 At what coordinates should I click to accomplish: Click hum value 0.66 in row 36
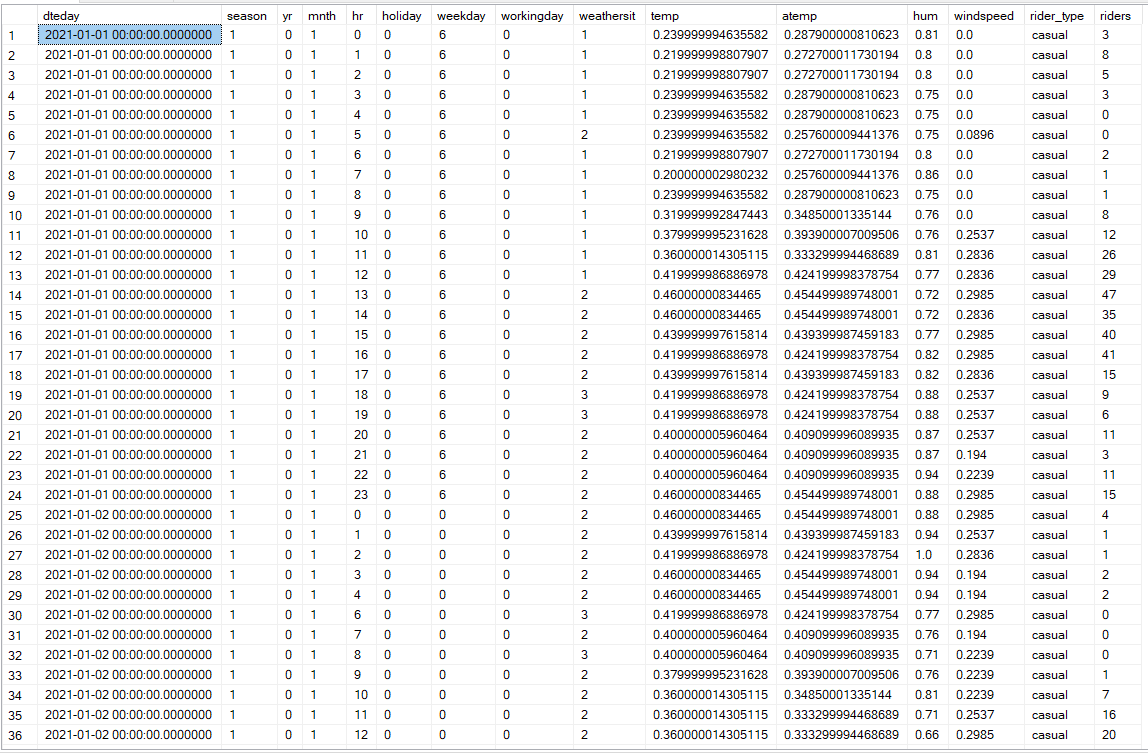click(x=926, y=735)
